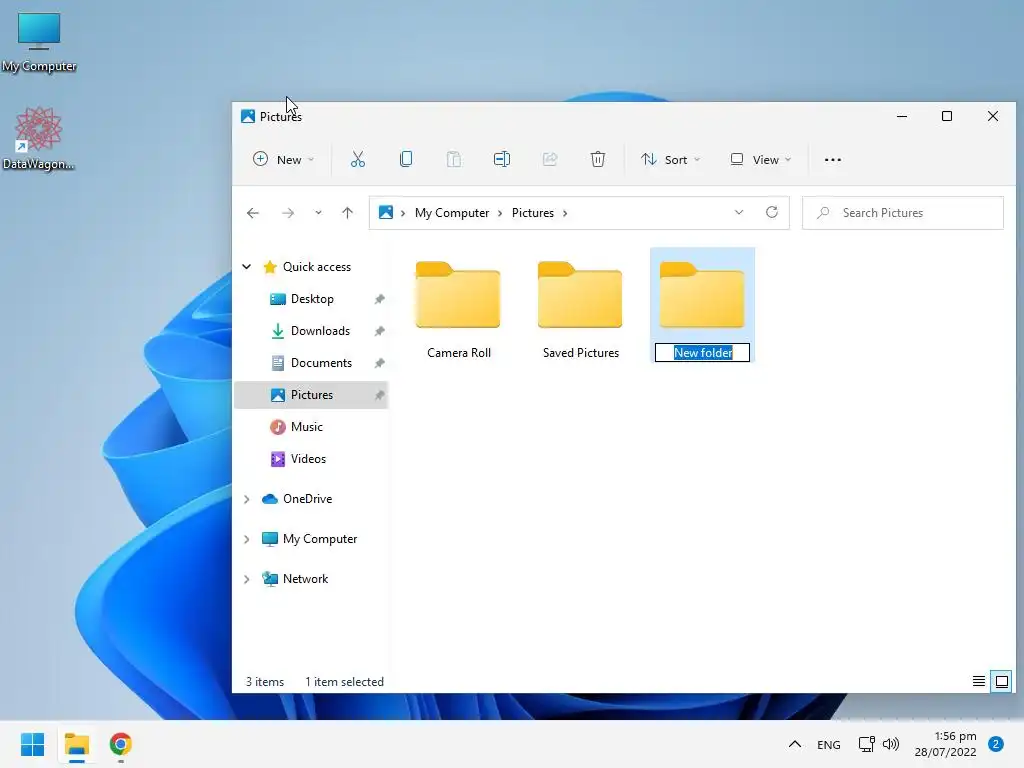Open the Windows Start menu
Screen dimensions: 1024x768
coord(33,744)
